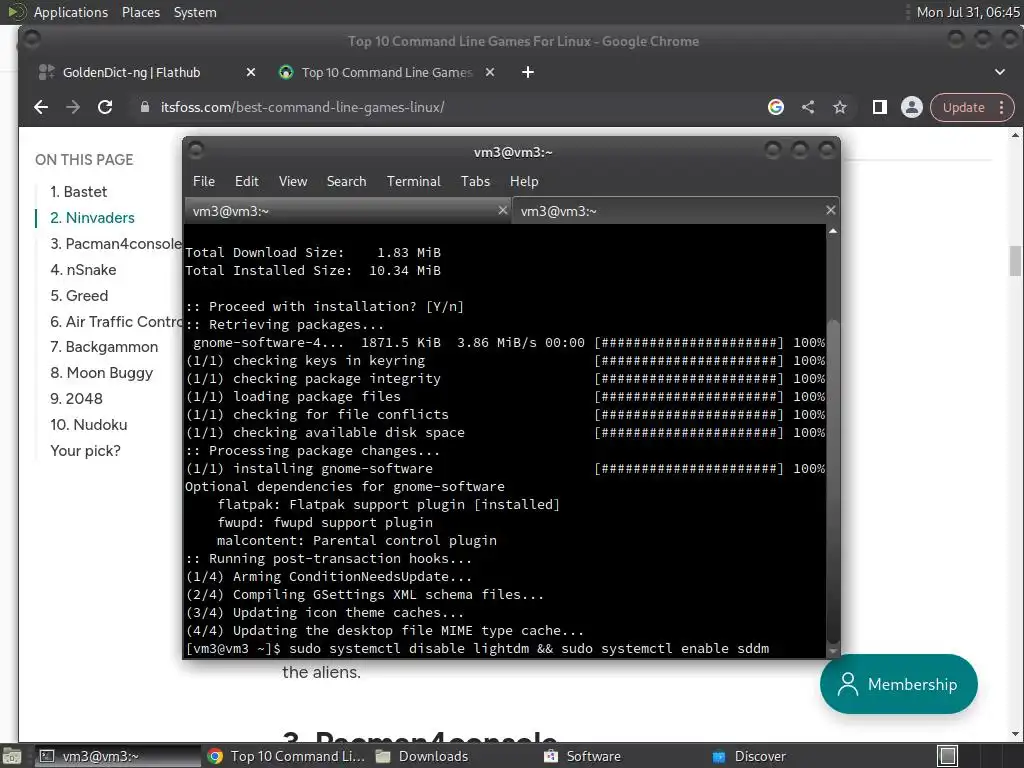Viewport: 1024px width, 768px height.
Task: Jump to 5. Greed section
Action: [x=79, y=296]
